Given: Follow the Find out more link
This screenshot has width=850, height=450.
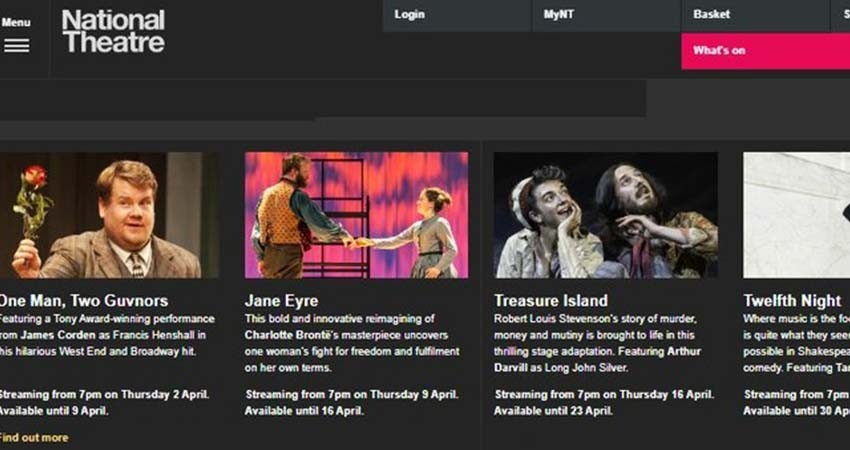Looking at the screenshot, I should pyautogui.click(x=34, y=437).
